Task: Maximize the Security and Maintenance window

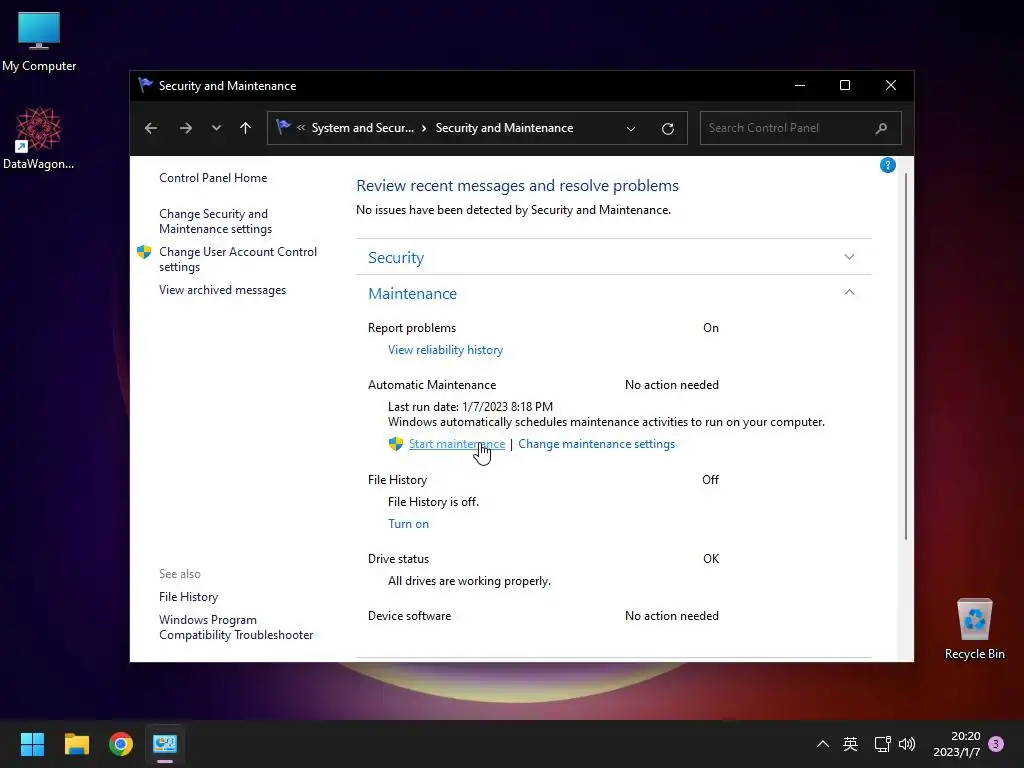Action: coord(845,86)
